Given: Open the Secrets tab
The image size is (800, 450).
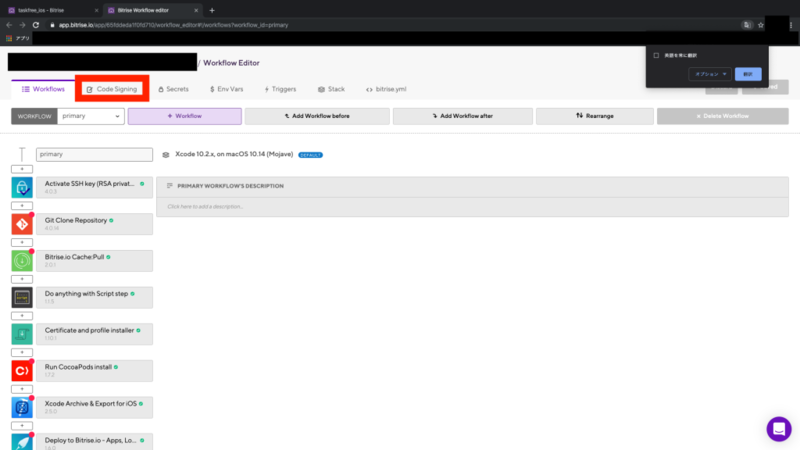Looking at the screenshot, I should coord(173,89).
